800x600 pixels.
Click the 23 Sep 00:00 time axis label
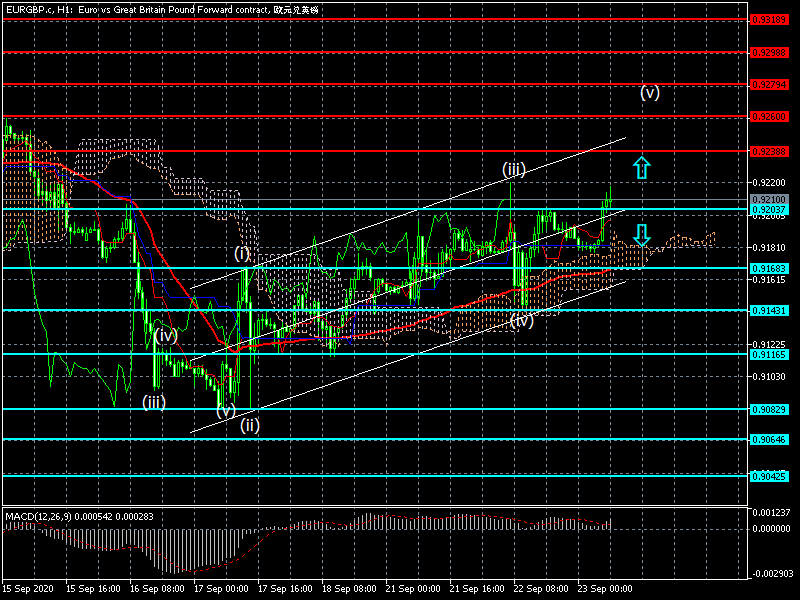[605, 588]
